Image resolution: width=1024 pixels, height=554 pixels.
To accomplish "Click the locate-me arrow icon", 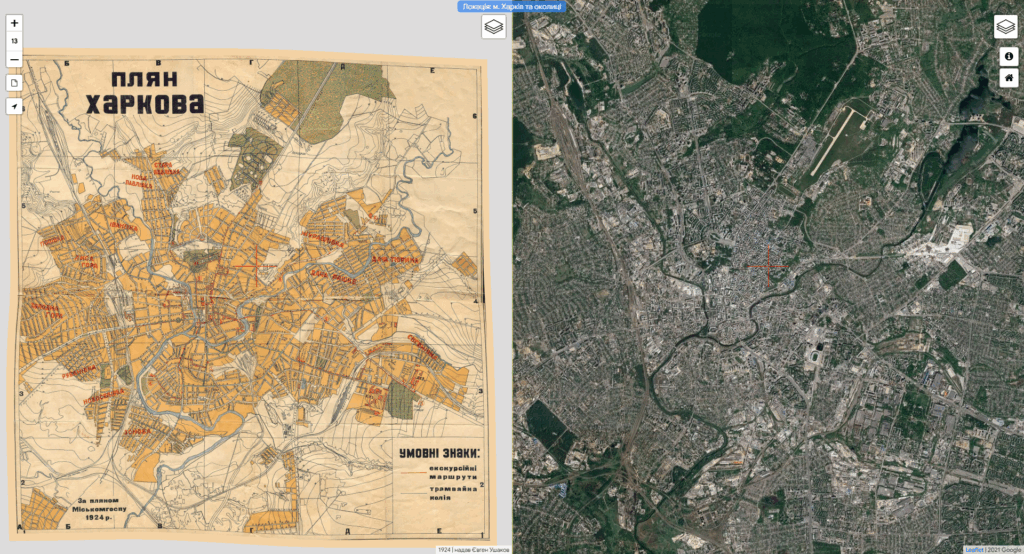I will click(14, 106).
